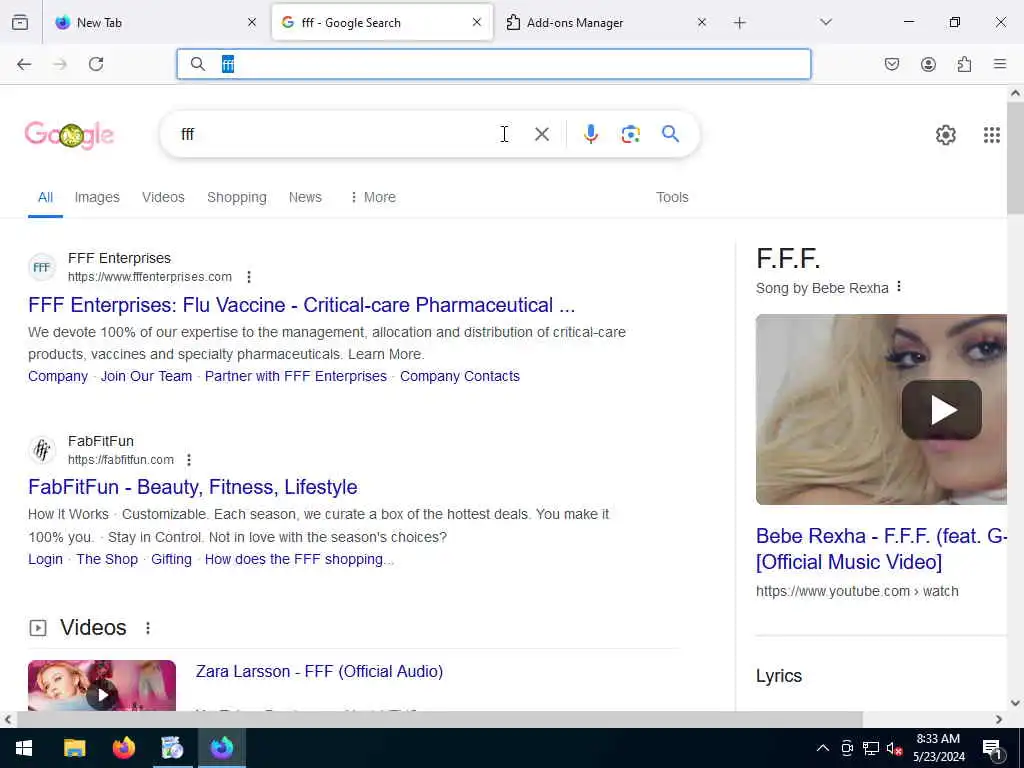The image size is (1024, 768).
Task: Open Google quick settings gear icon
Action: (945, 135)
